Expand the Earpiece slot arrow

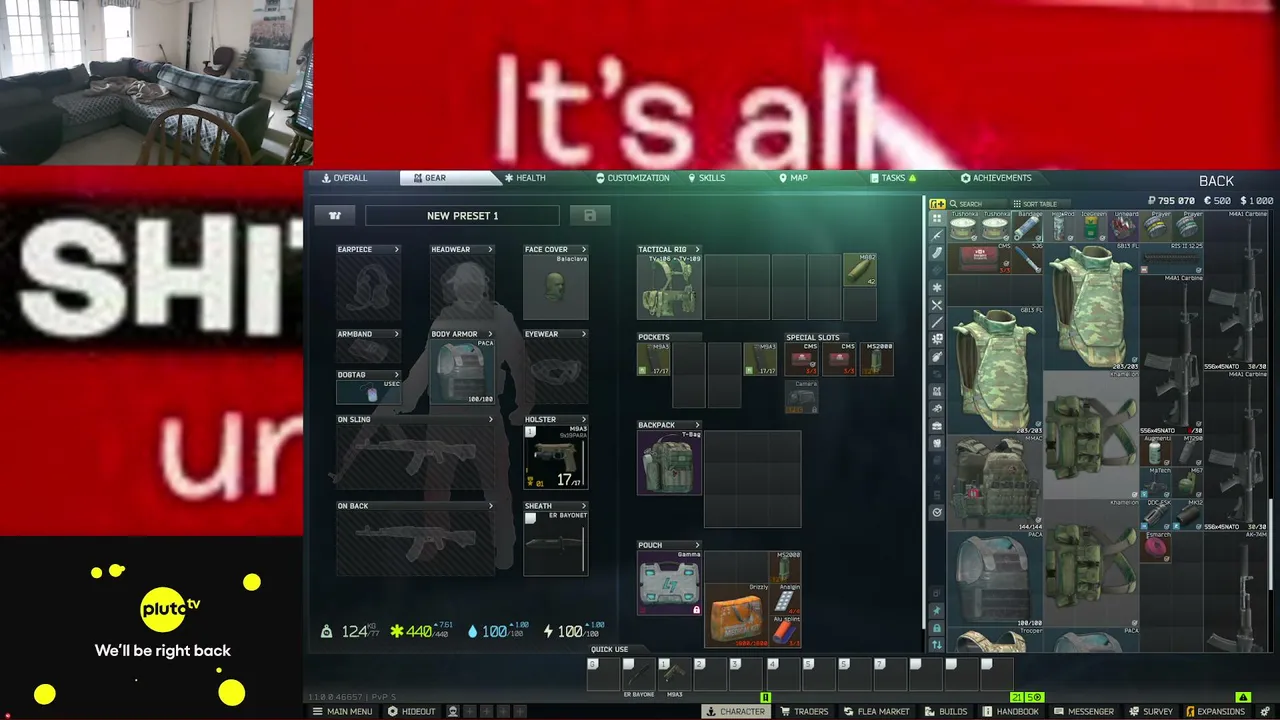[396, 249]
